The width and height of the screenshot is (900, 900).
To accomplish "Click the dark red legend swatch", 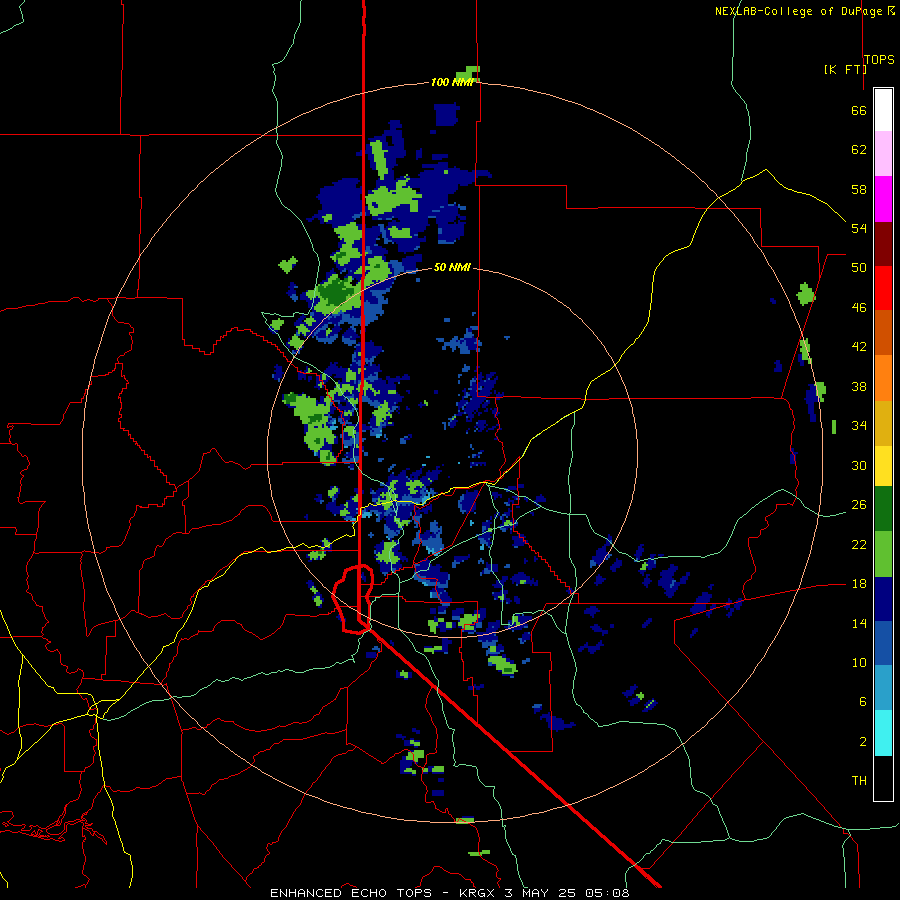I will point(883,244).
